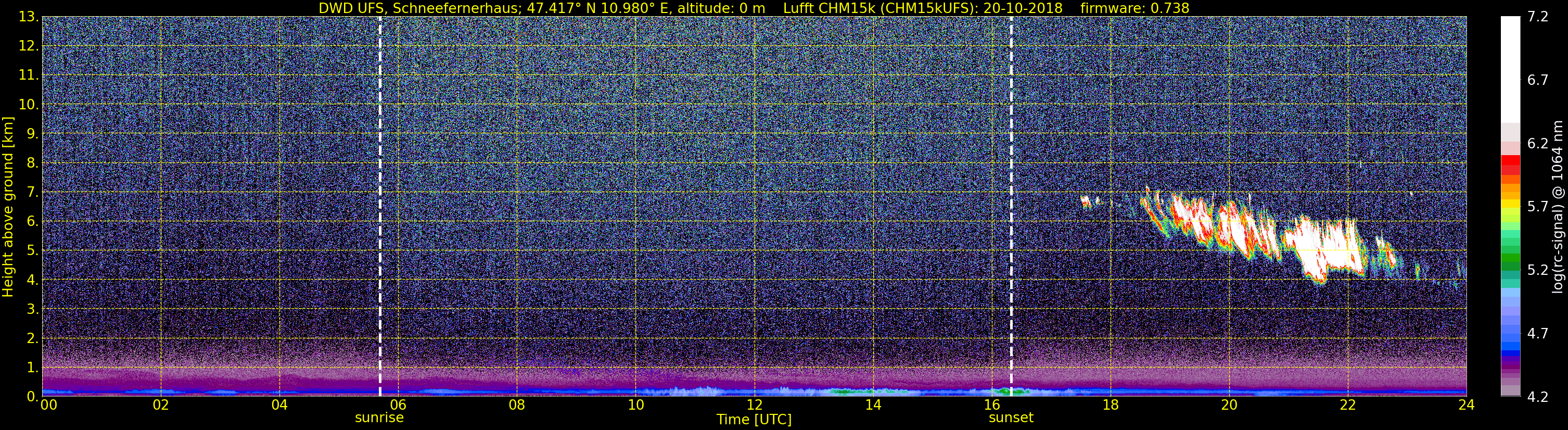
Task: Click the 'Time [UTC]' axis label
Action: [754, 420]
